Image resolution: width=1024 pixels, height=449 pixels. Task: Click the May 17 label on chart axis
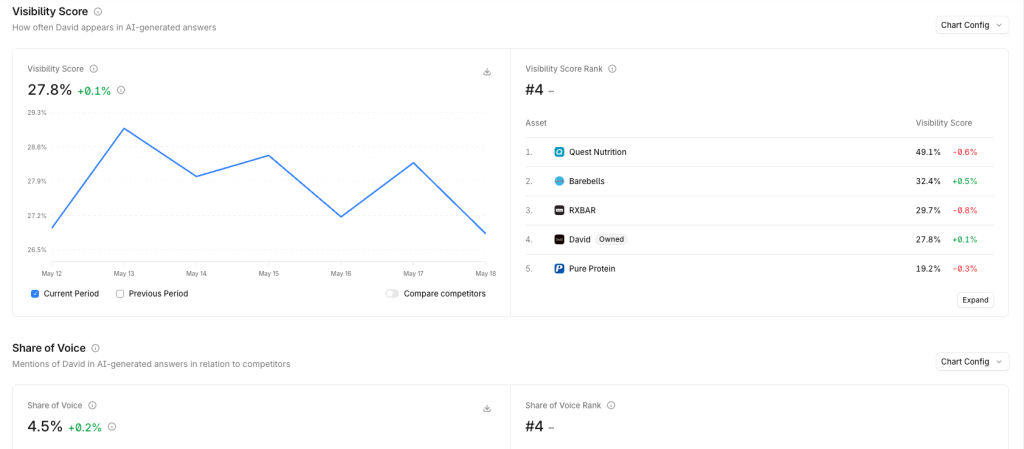click(413, 273)
